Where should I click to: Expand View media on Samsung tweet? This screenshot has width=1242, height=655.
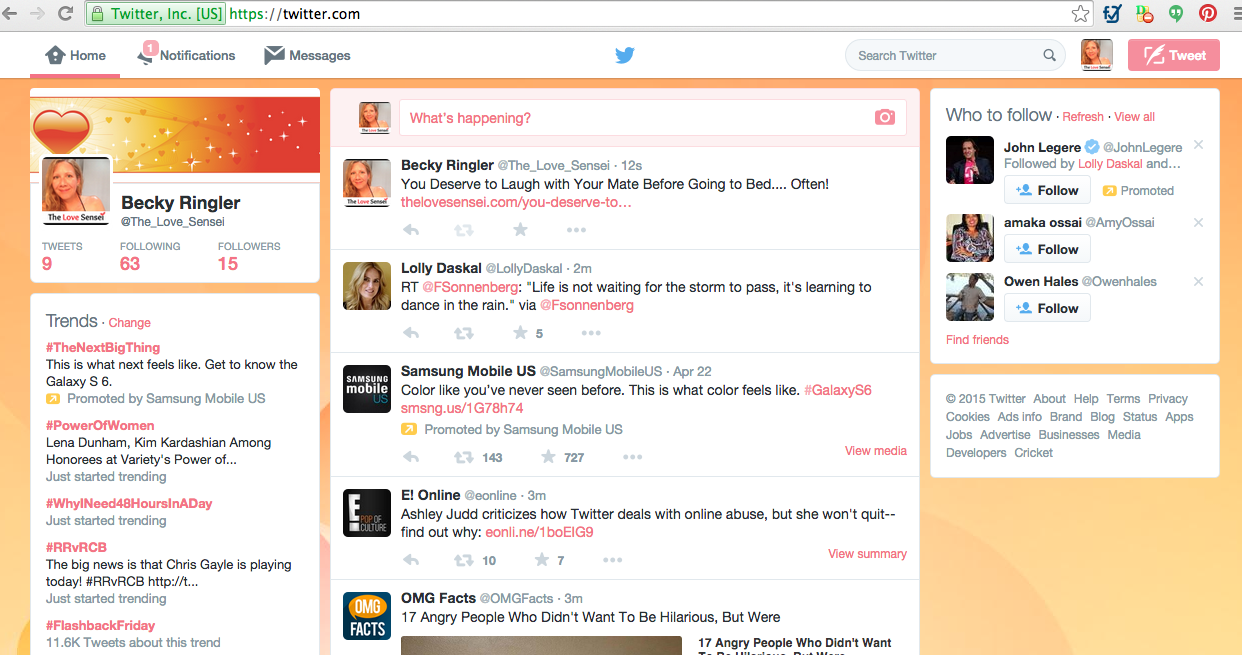876,451
